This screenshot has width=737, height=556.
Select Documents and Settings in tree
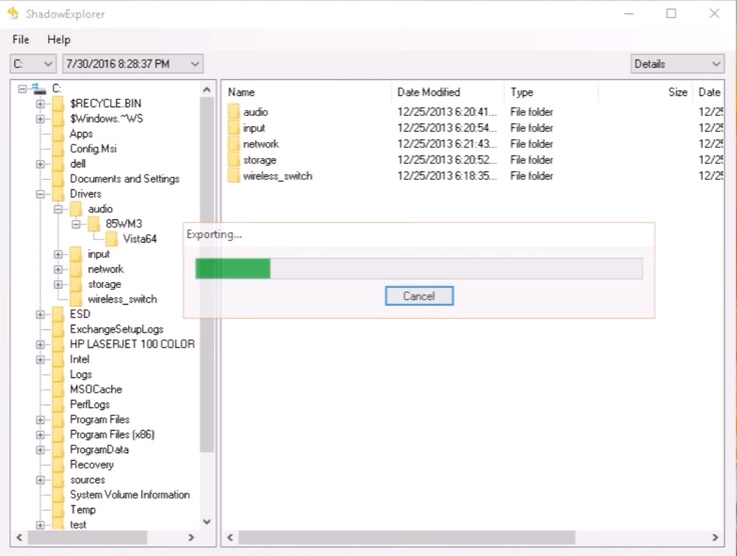[125, 179]
